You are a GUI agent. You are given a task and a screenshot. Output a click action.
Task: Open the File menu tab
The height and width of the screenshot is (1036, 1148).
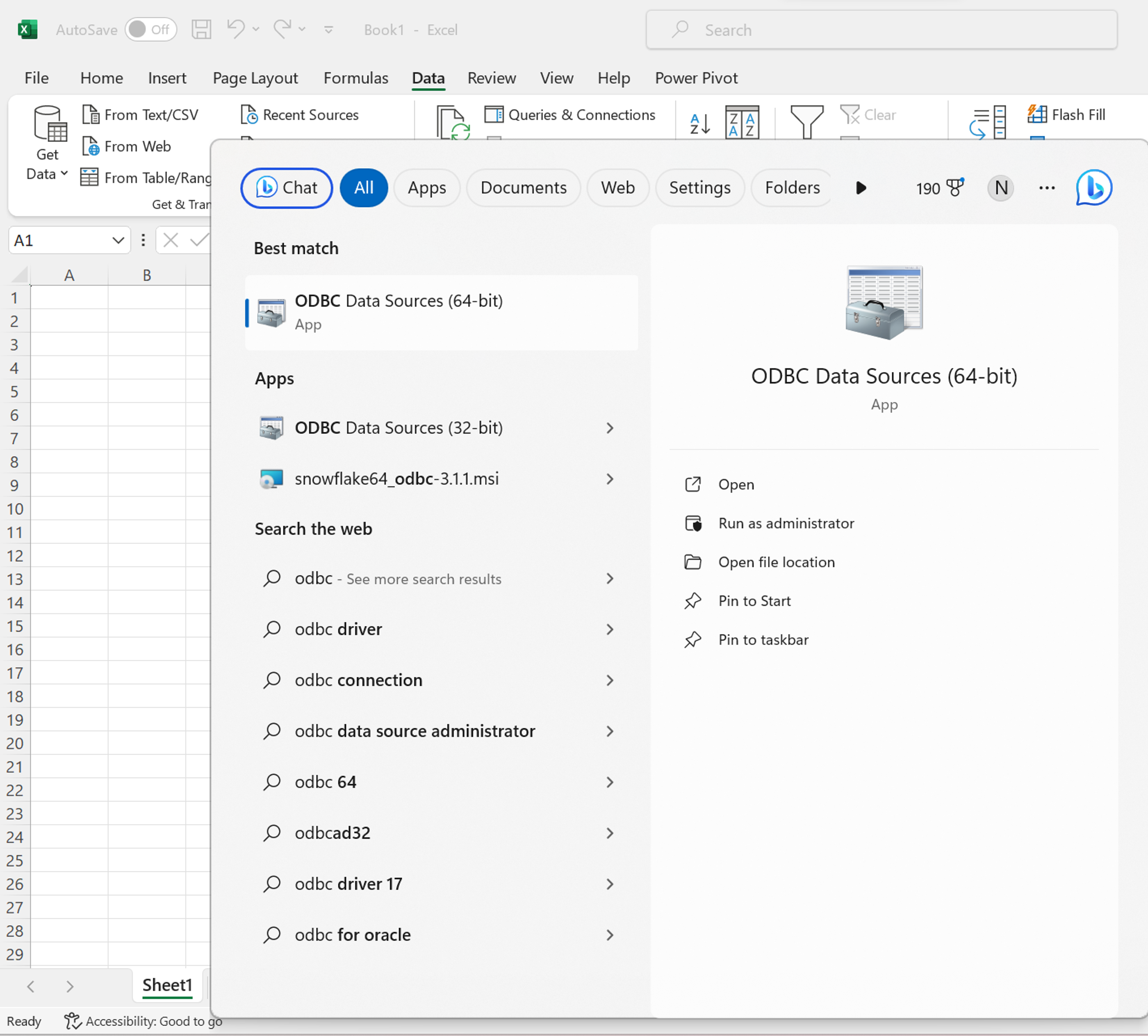36,78
